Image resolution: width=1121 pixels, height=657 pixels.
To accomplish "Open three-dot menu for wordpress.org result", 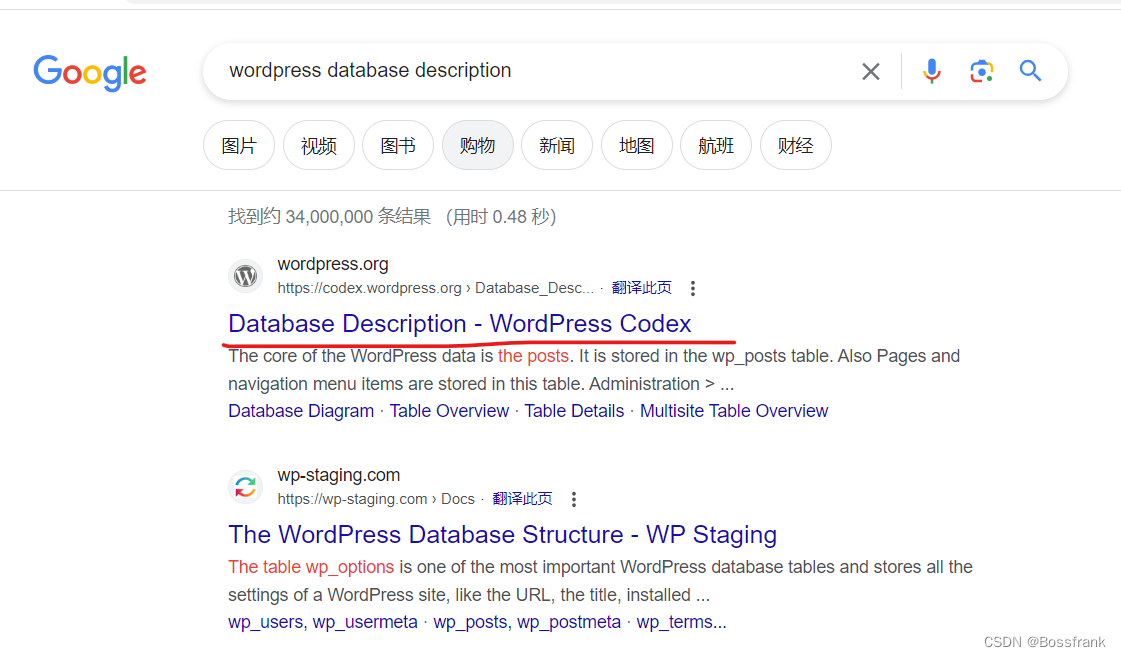I will tap(692, 288).
